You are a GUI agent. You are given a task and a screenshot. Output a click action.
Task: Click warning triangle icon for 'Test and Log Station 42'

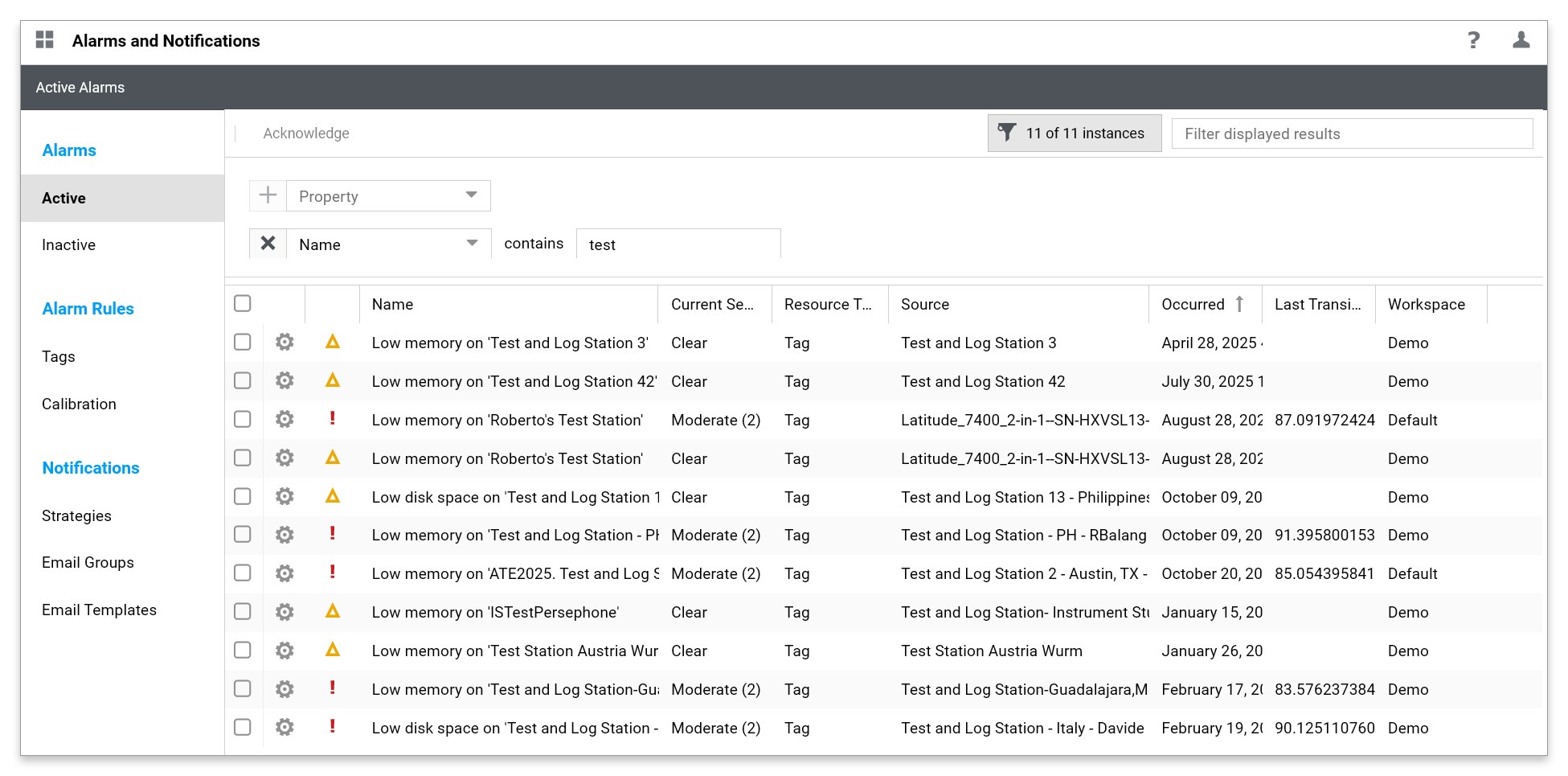[x=333, y=380]
